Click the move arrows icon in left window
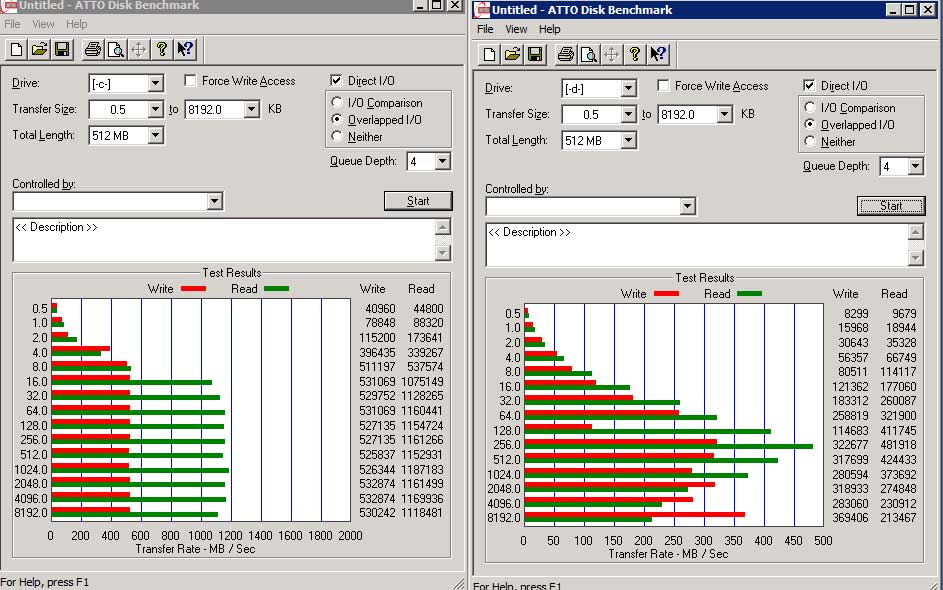 (x=138, y=49)
